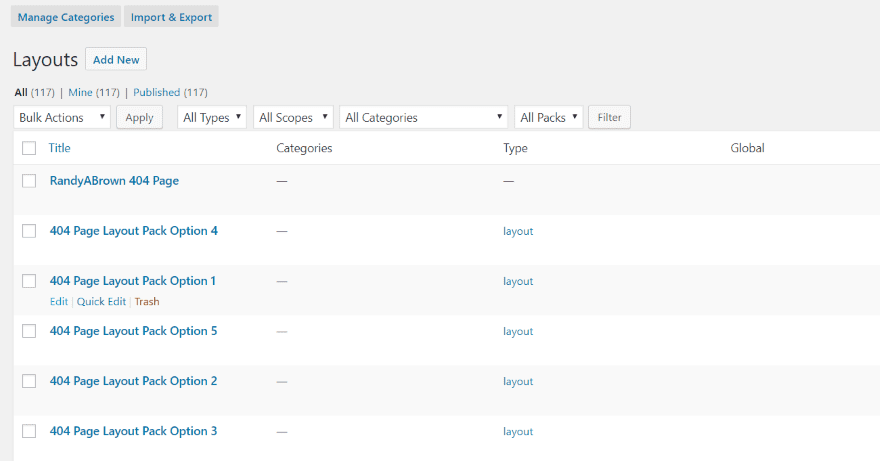
Task: Tick the select-all checkbox in table header
Action: coord(29,148)
